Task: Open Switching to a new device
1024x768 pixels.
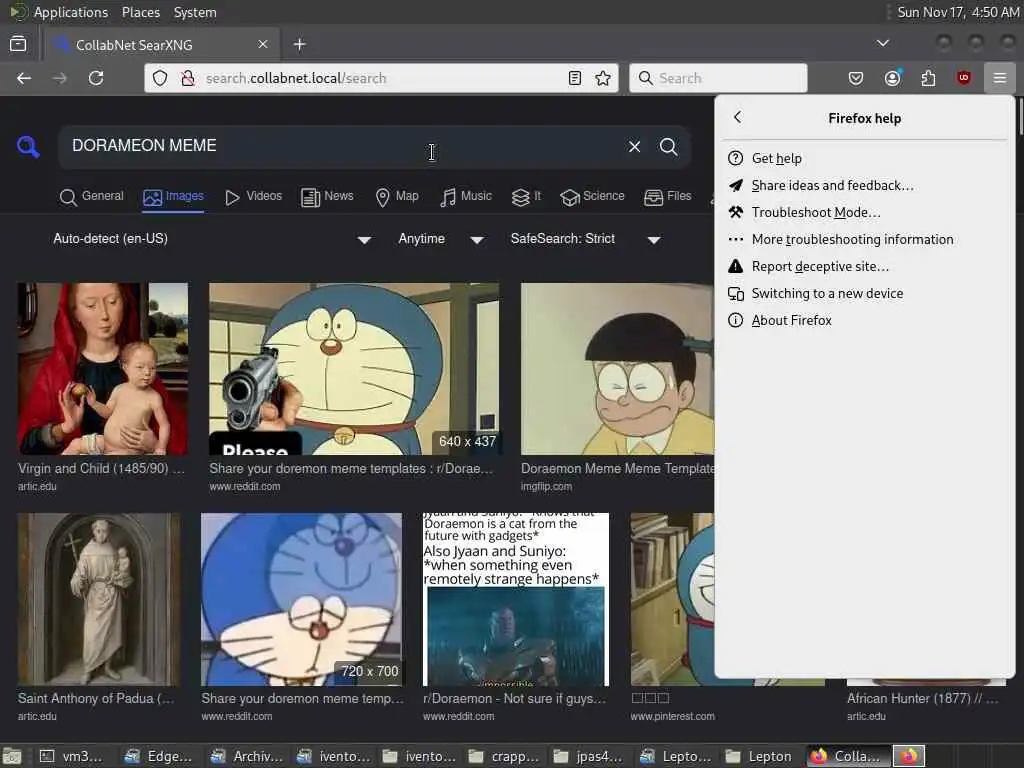Action: (x=865, y=293)
